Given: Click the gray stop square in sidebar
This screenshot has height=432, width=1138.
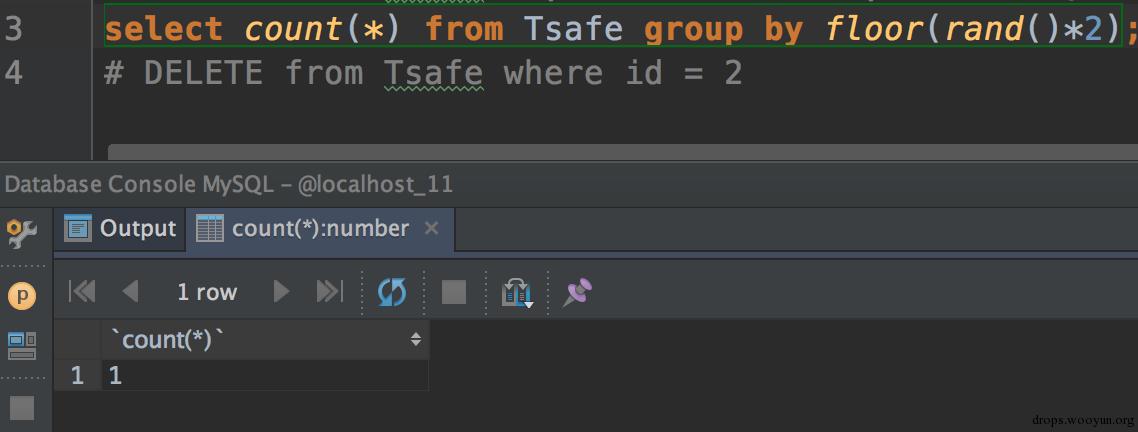Looking at the screenshot, I should [x=22, y=407].
